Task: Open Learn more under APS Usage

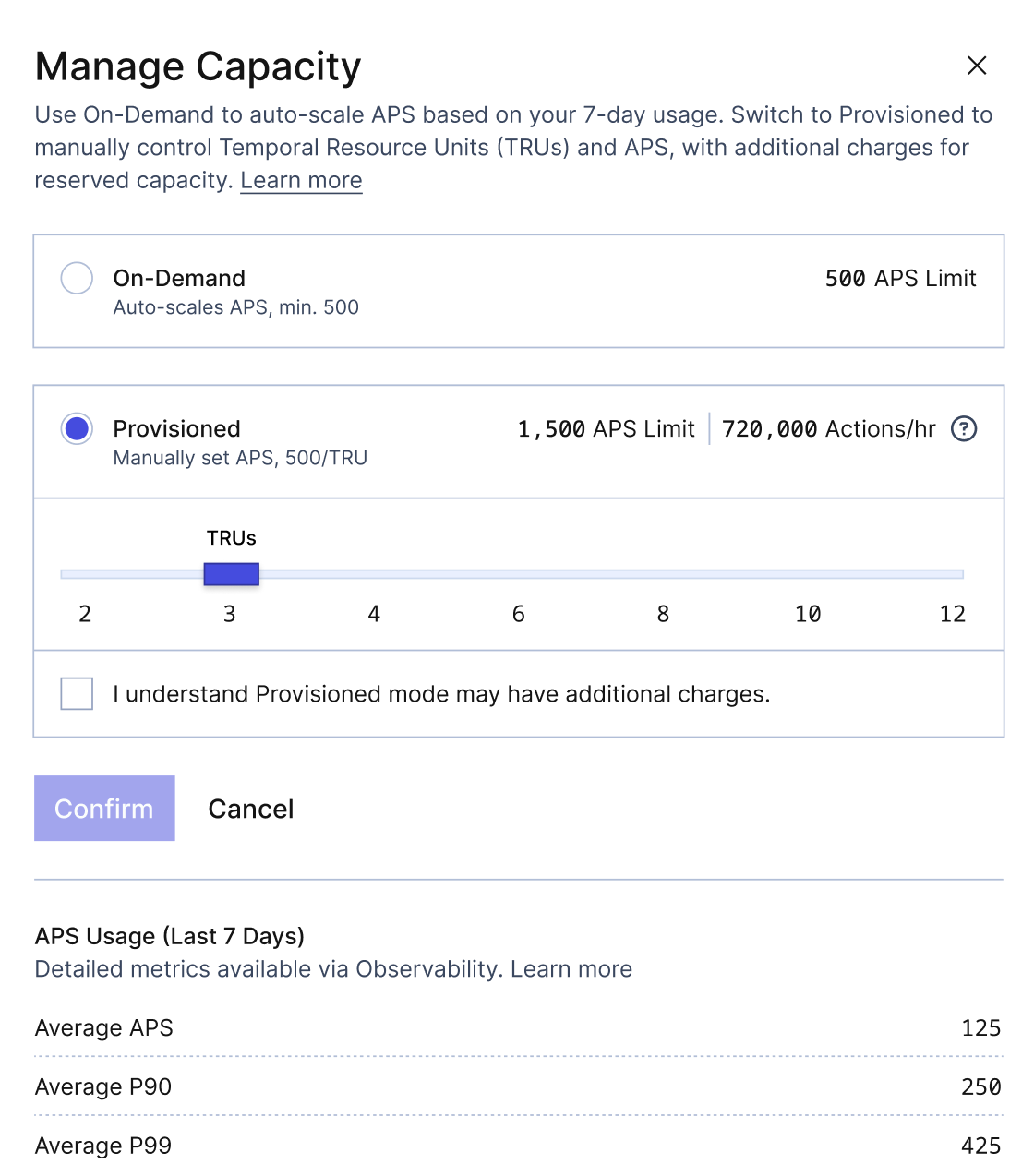Action: pos(571,968)
